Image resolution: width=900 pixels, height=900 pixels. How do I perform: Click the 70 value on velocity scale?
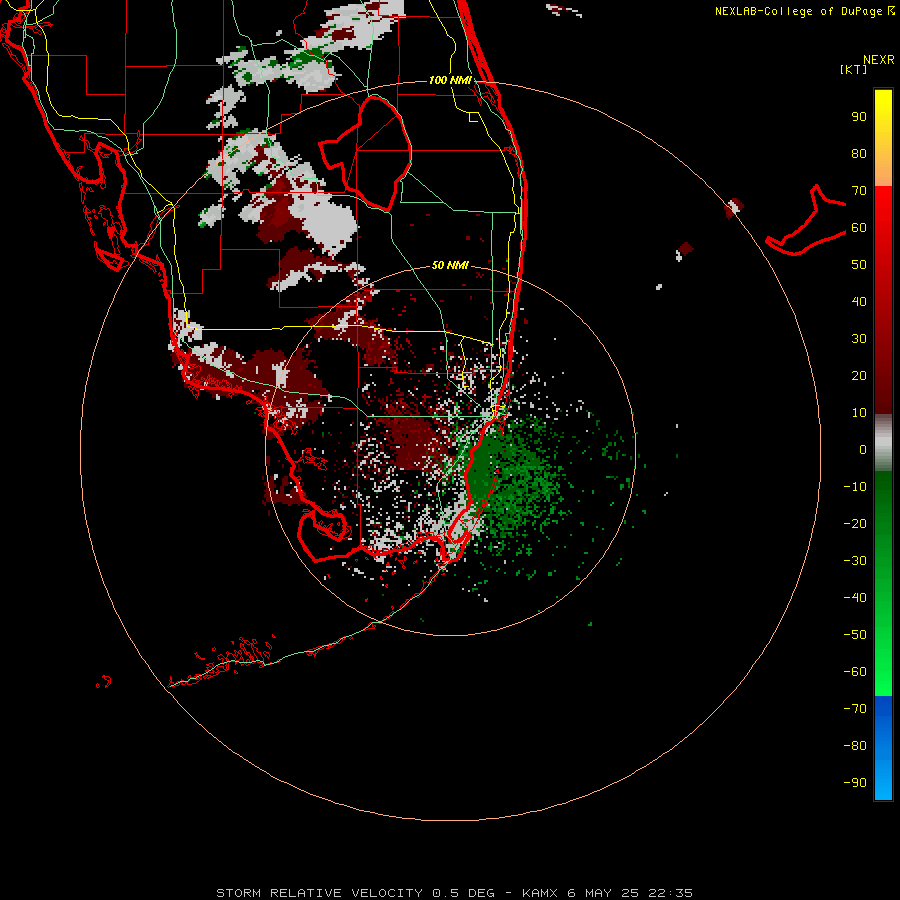point(859,191)
